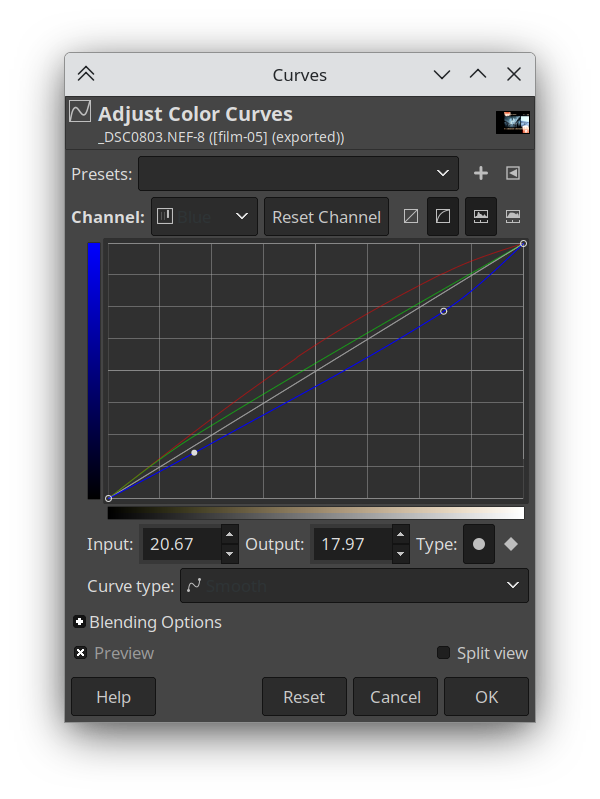Expand the Blending Options section

click(80, 622)
